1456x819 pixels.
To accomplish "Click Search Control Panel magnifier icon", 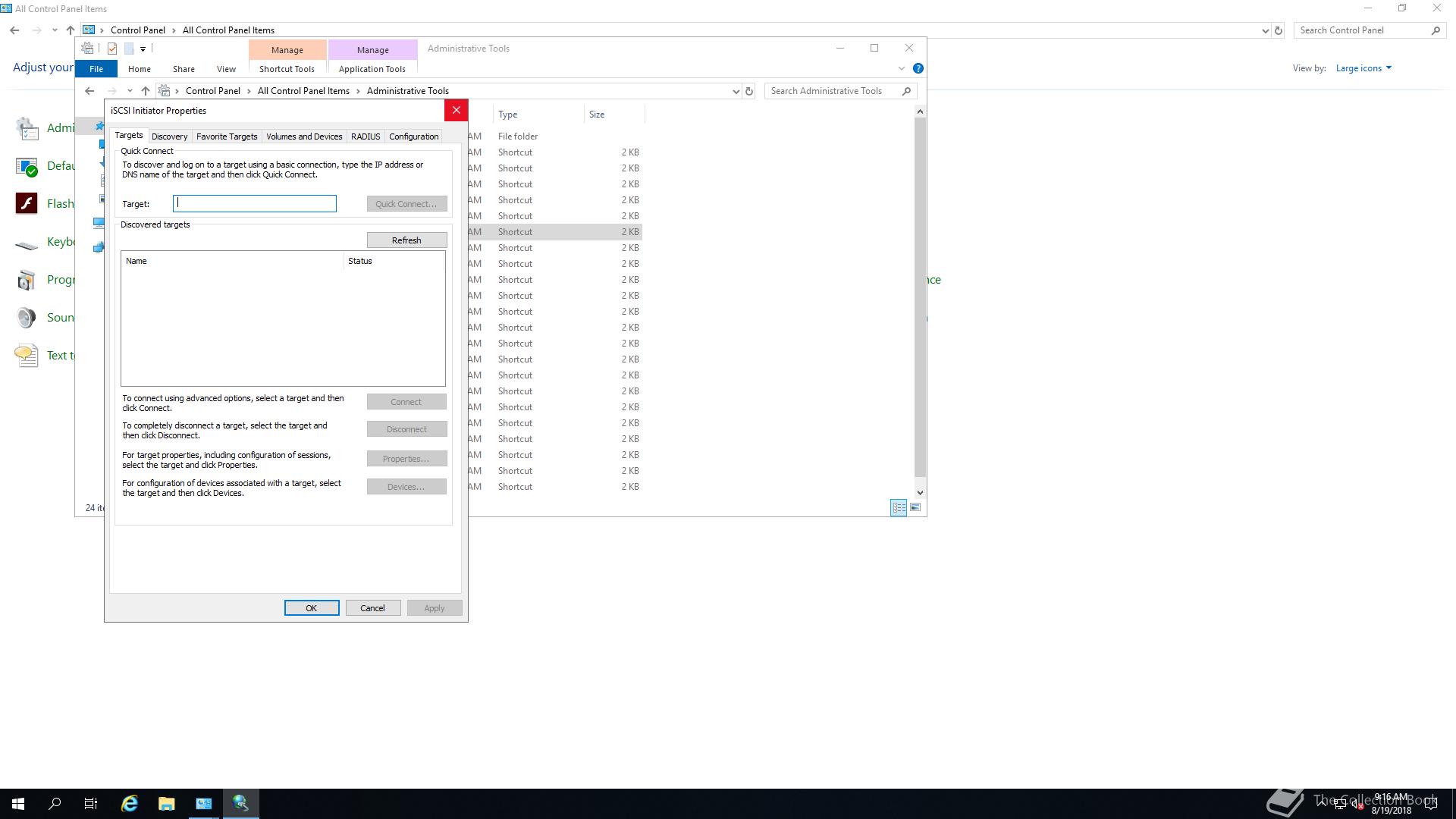I will tap(1436, 30).
